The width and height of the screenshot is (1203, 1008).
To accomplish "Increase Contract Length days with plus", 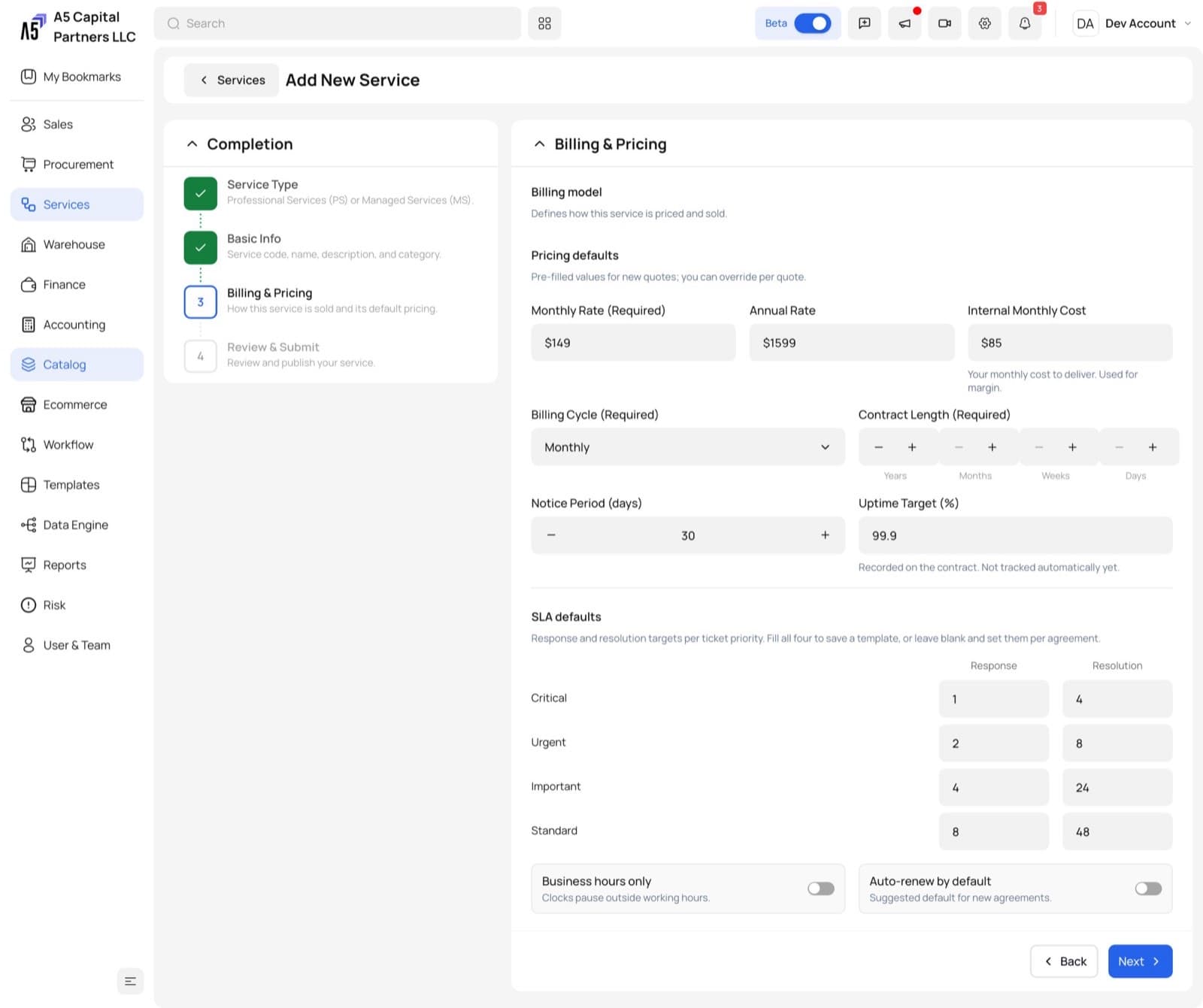I will (1153, 447).
